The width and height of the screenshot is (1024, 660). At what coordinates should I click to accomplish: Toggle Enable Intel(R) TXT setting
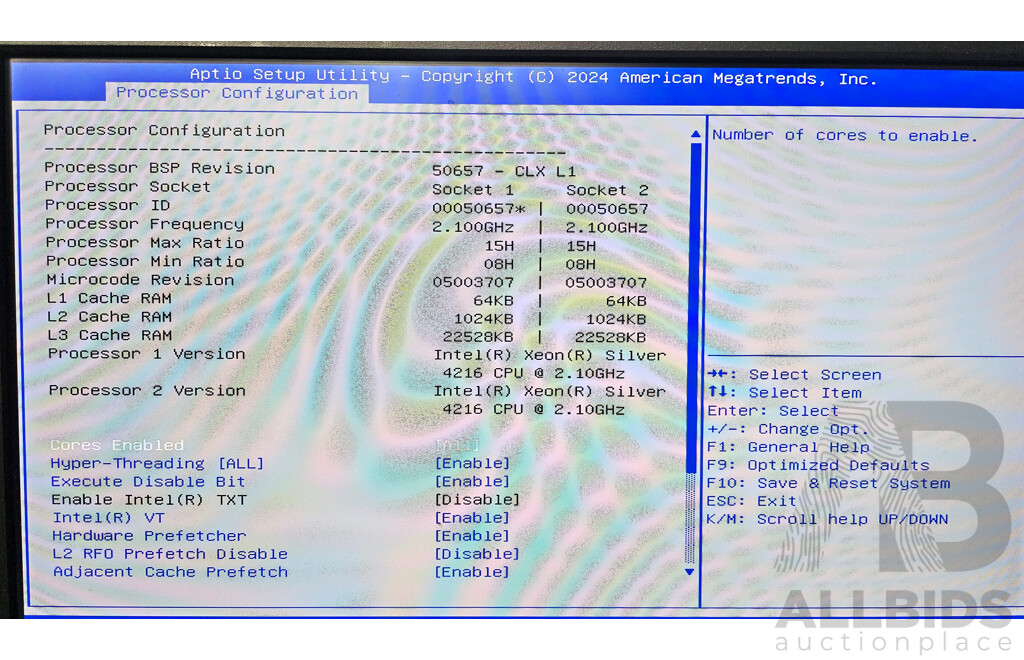coord(285,500)
